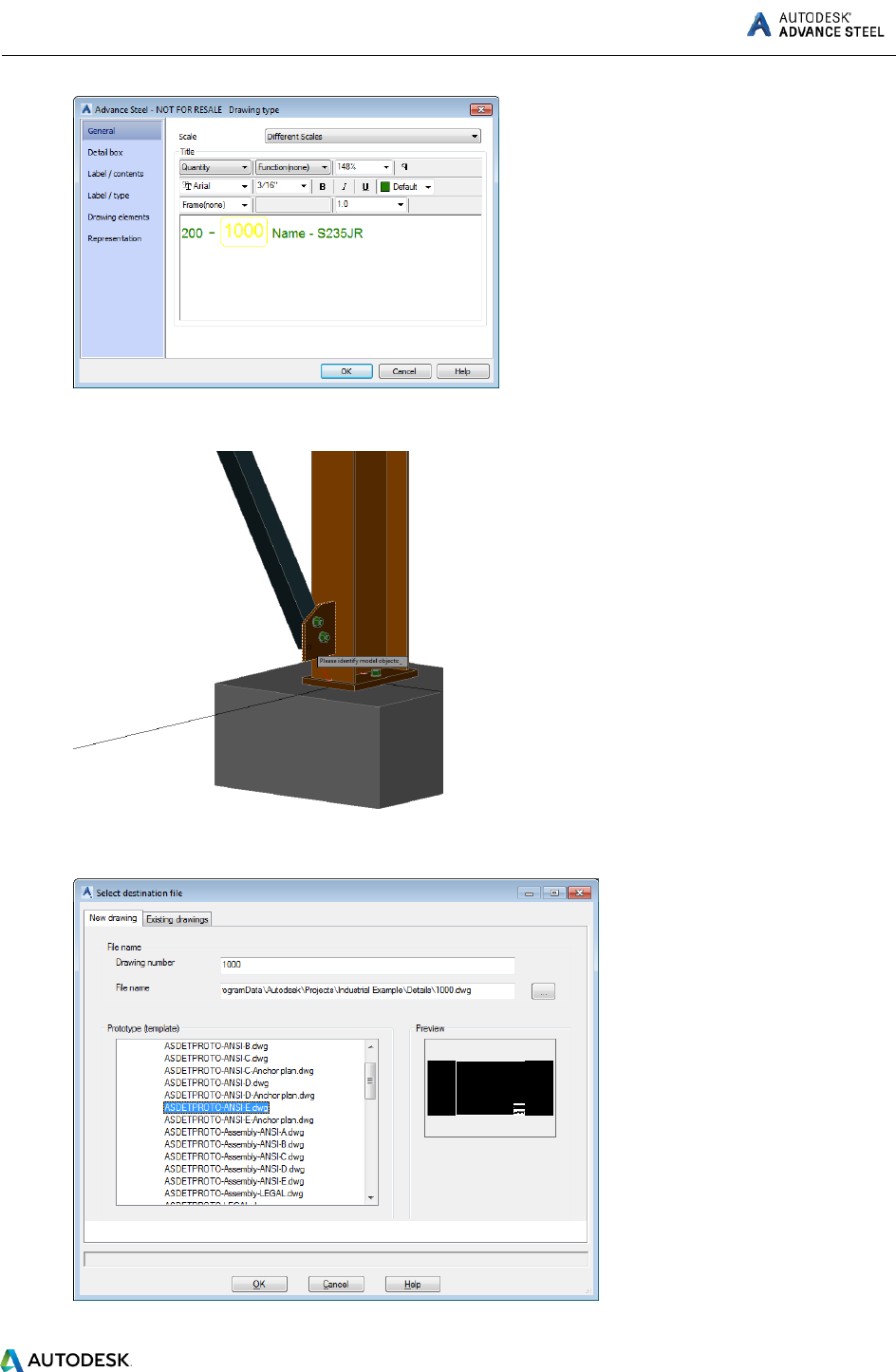This screenshot has width=896, height=1372.
Task: Click the File name path field
Action: tap(367, 990)
